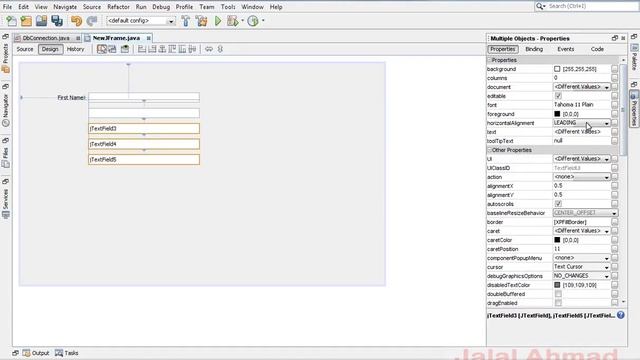This screenshot has width=640, height=360.
Task: Undo the last action via toolbar
Action: [x=76, y=21]
